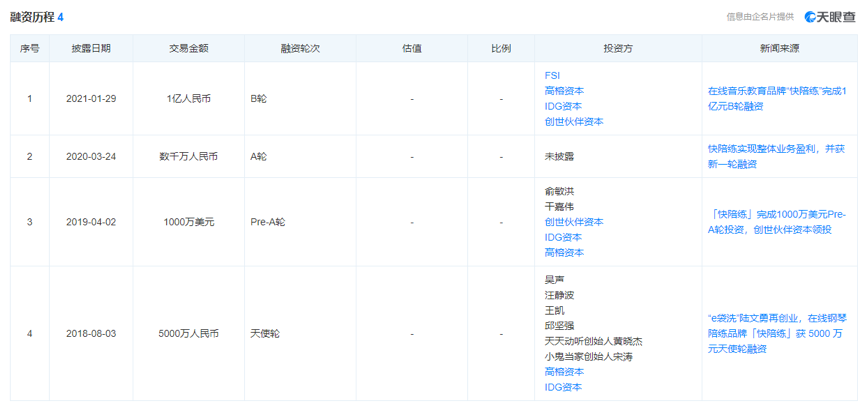Open news link 快陪练实现整体业务盈利
This screenshot has height=413, width=865.
(776, 157)
